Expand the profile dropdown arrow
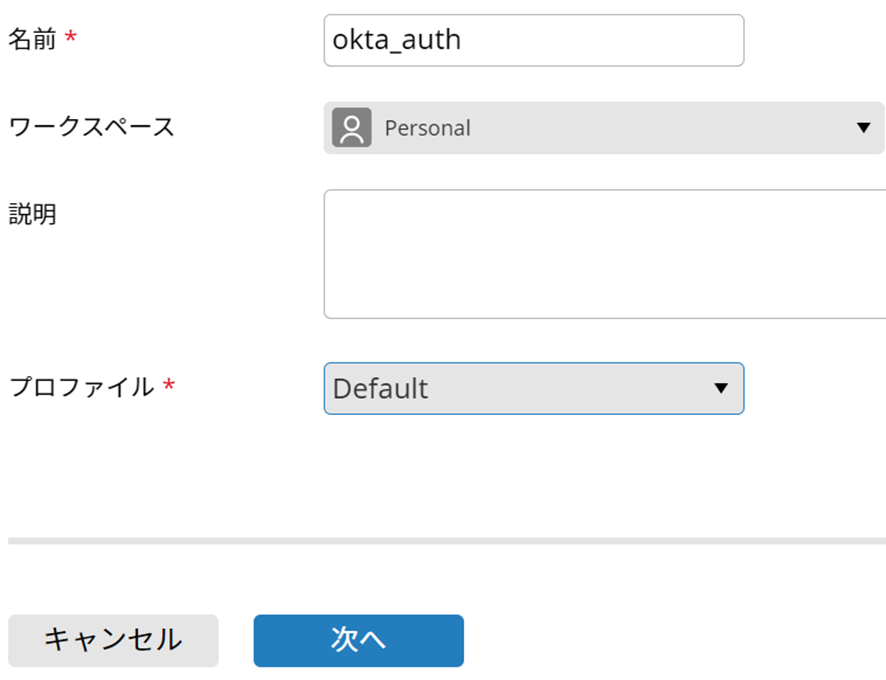 (x=721, y=388)
